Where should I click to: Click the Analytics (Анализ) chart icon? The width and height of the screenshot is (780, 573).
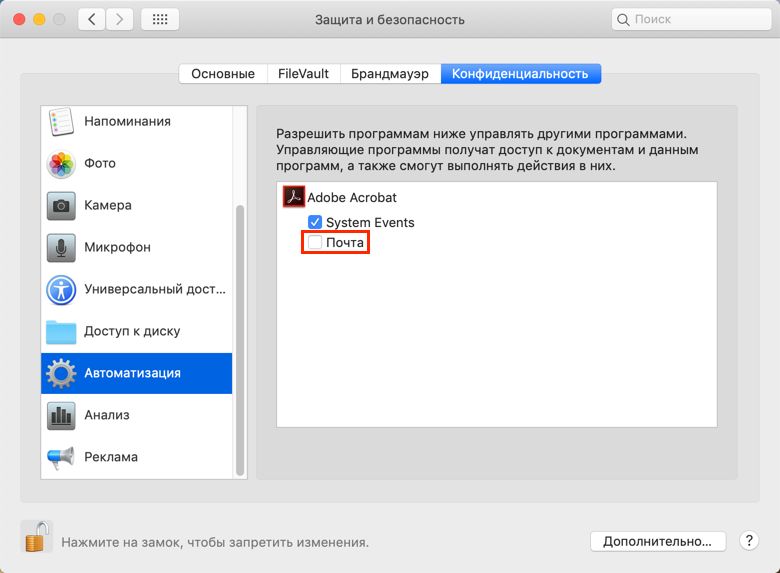click(61, 415)
